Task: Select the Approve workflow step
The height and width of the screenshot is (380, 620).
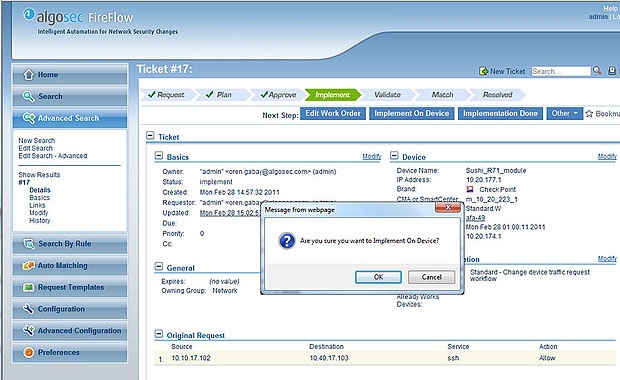Action: coord(278,95)
